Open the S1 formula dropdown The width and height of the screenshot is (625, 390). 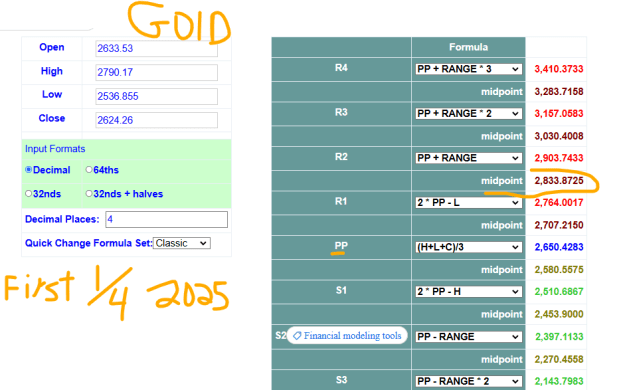[468, 292]
